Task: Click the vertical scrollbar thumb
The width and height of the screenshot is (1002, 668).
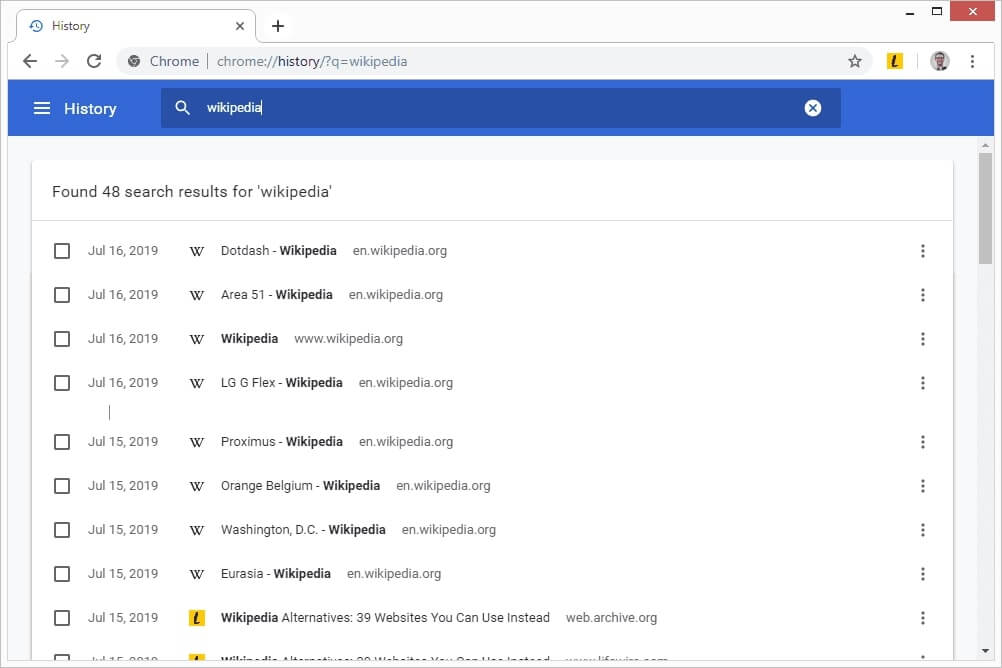Action: click(x=985, y=208)
